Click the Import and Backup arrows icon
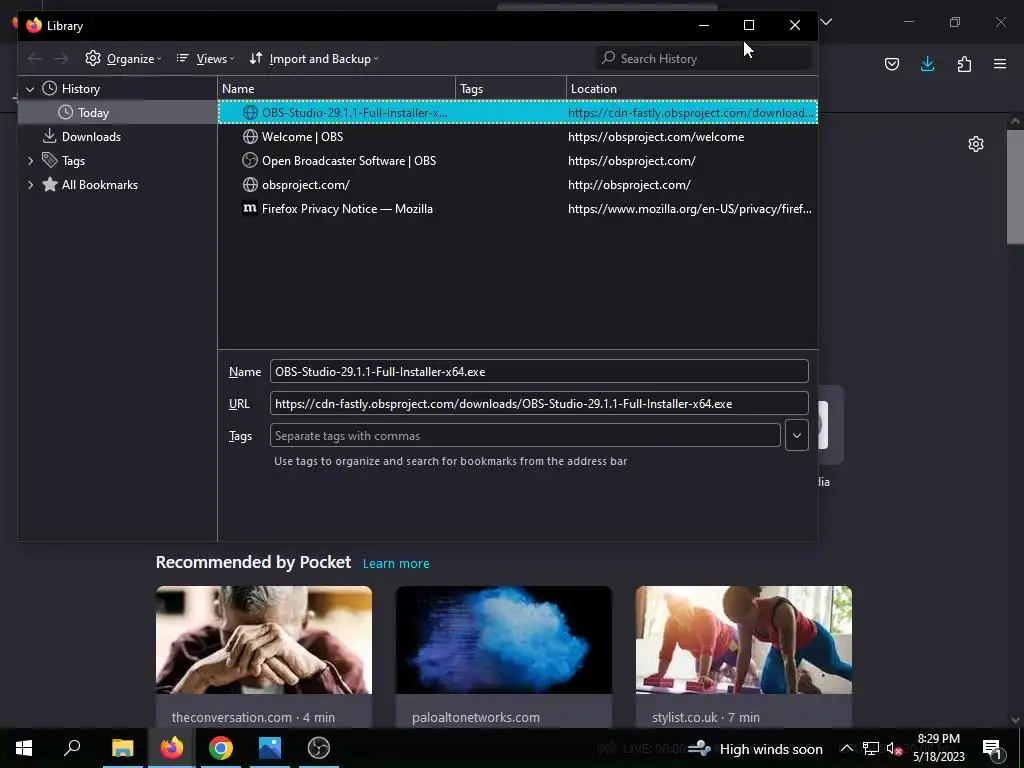Image resolution: width=1024 pixels, height=768 pixels. 256,58
